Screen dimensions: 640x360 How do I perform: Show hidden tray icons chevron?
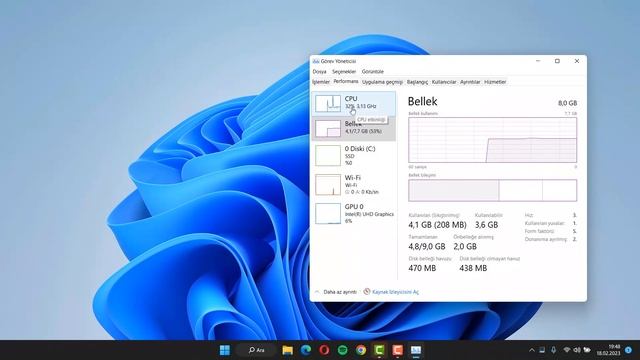point(531,350)
